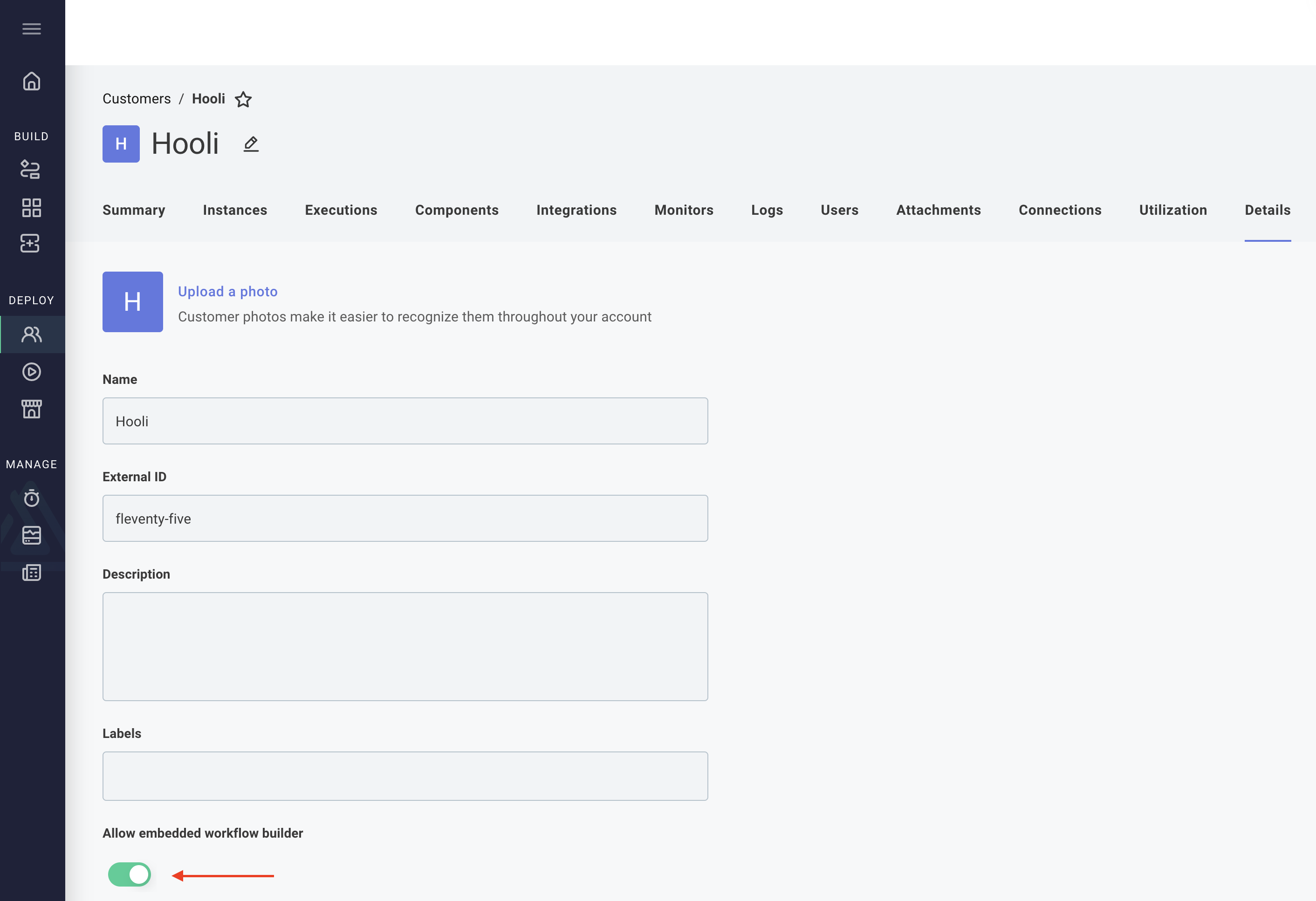
Task: Click the Labels input field
Action: (x=405, y=776)
